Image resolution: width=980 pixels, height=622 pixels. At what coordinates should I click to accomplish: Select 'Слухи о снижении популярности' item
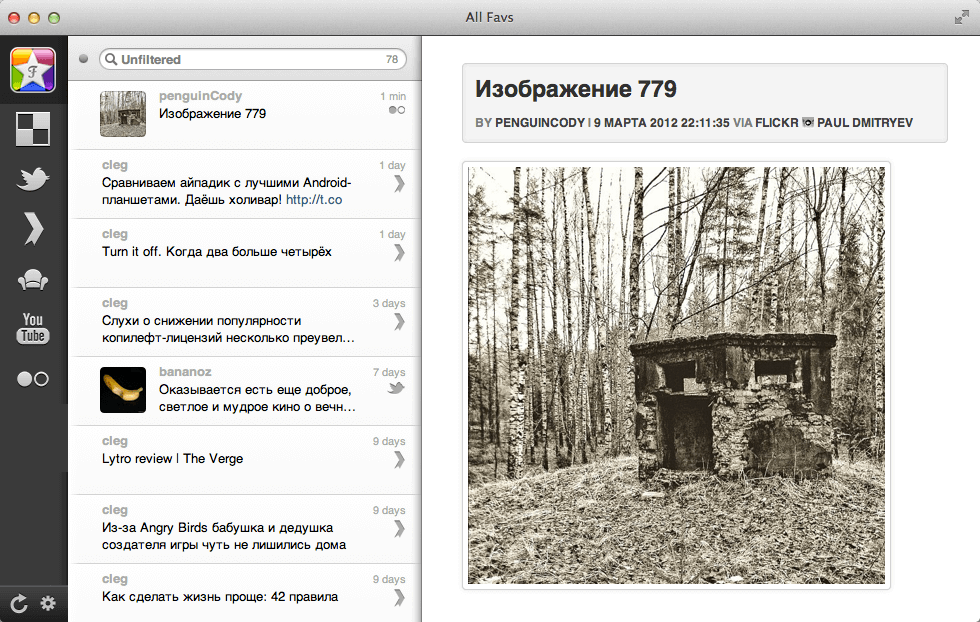coord(228,329)
